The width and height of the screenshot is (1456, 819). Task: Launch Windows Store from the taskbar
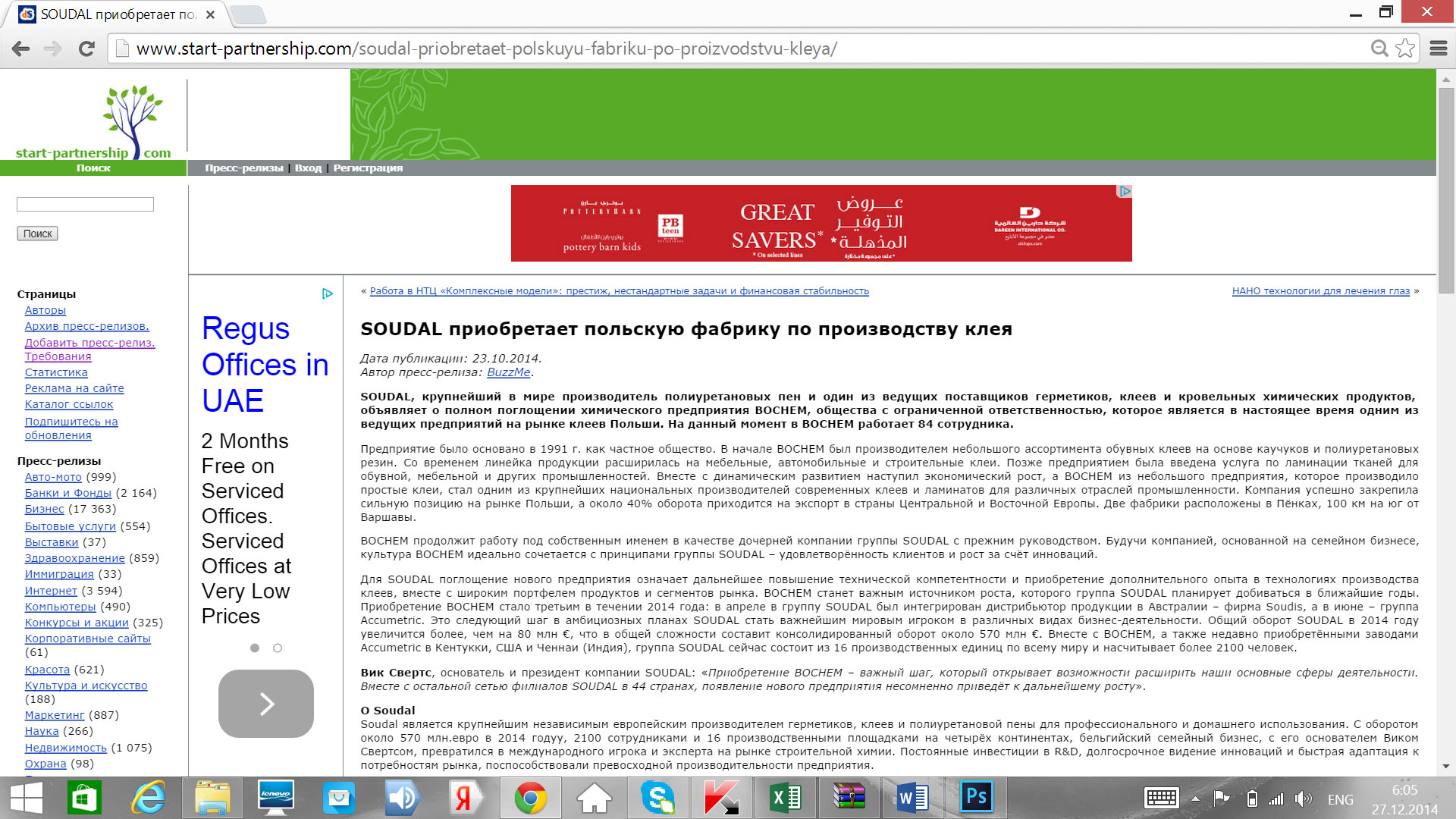point(84,798)
